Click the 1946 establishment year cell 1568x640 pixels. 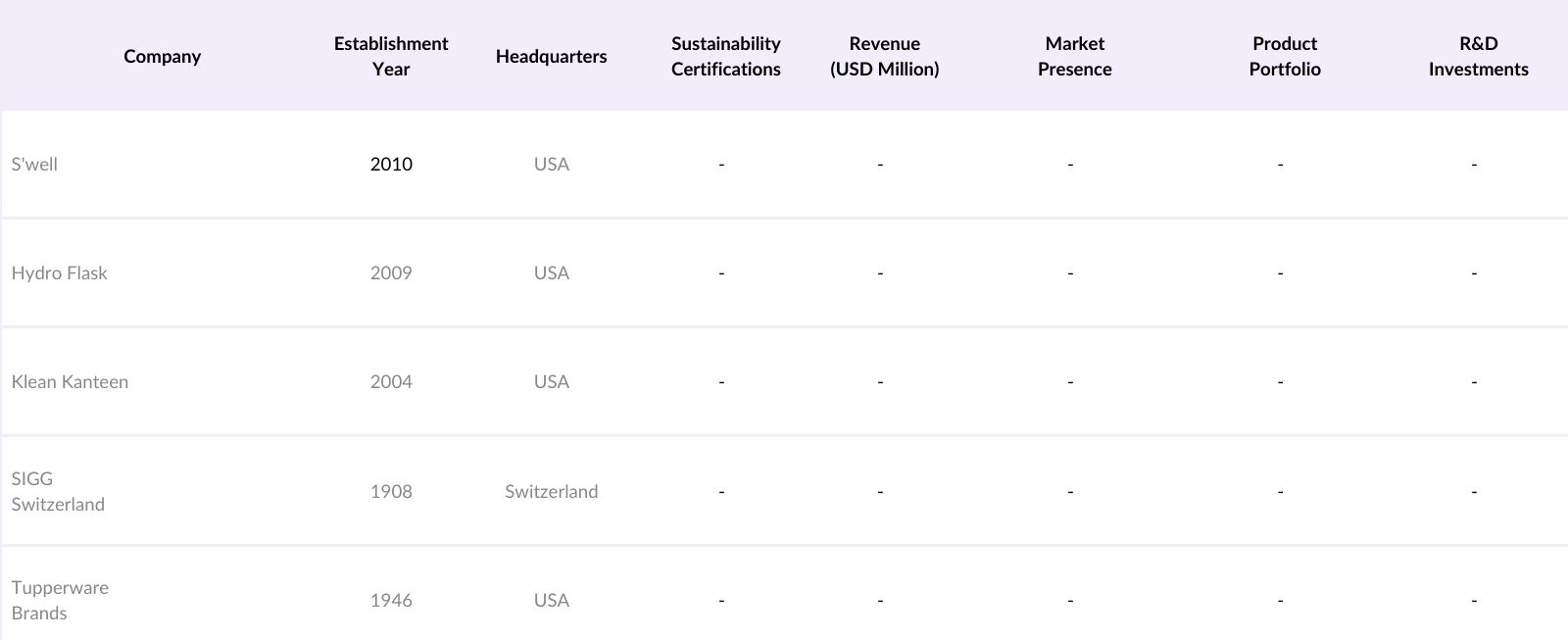[x=390, y=600]
